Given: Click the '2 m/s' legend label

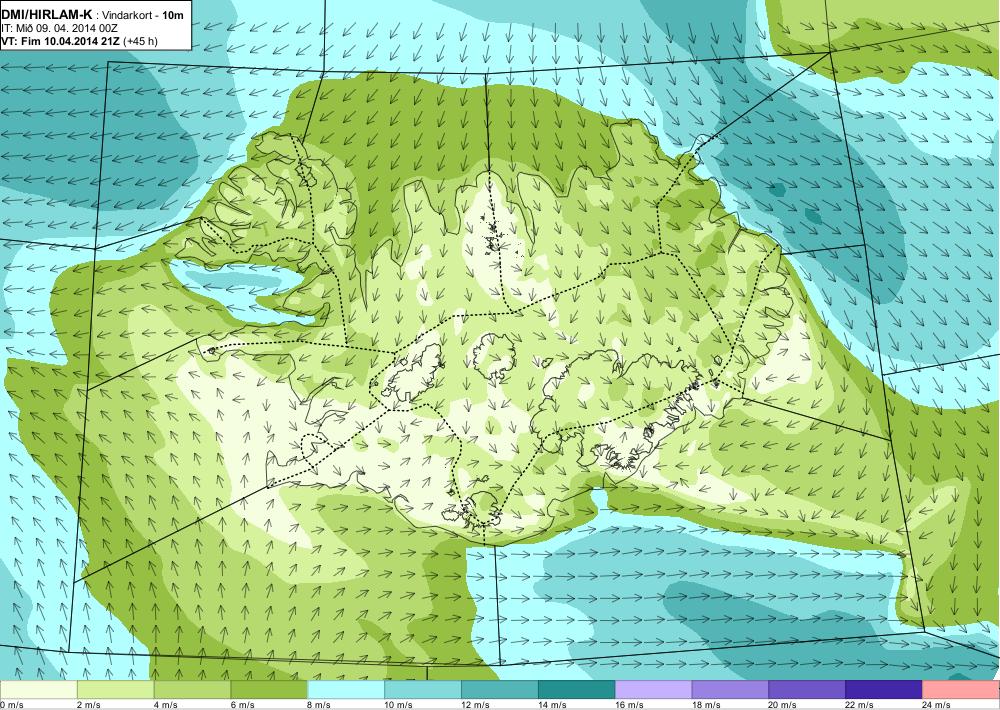Looking at the screenshot, I should click(89, 705).
